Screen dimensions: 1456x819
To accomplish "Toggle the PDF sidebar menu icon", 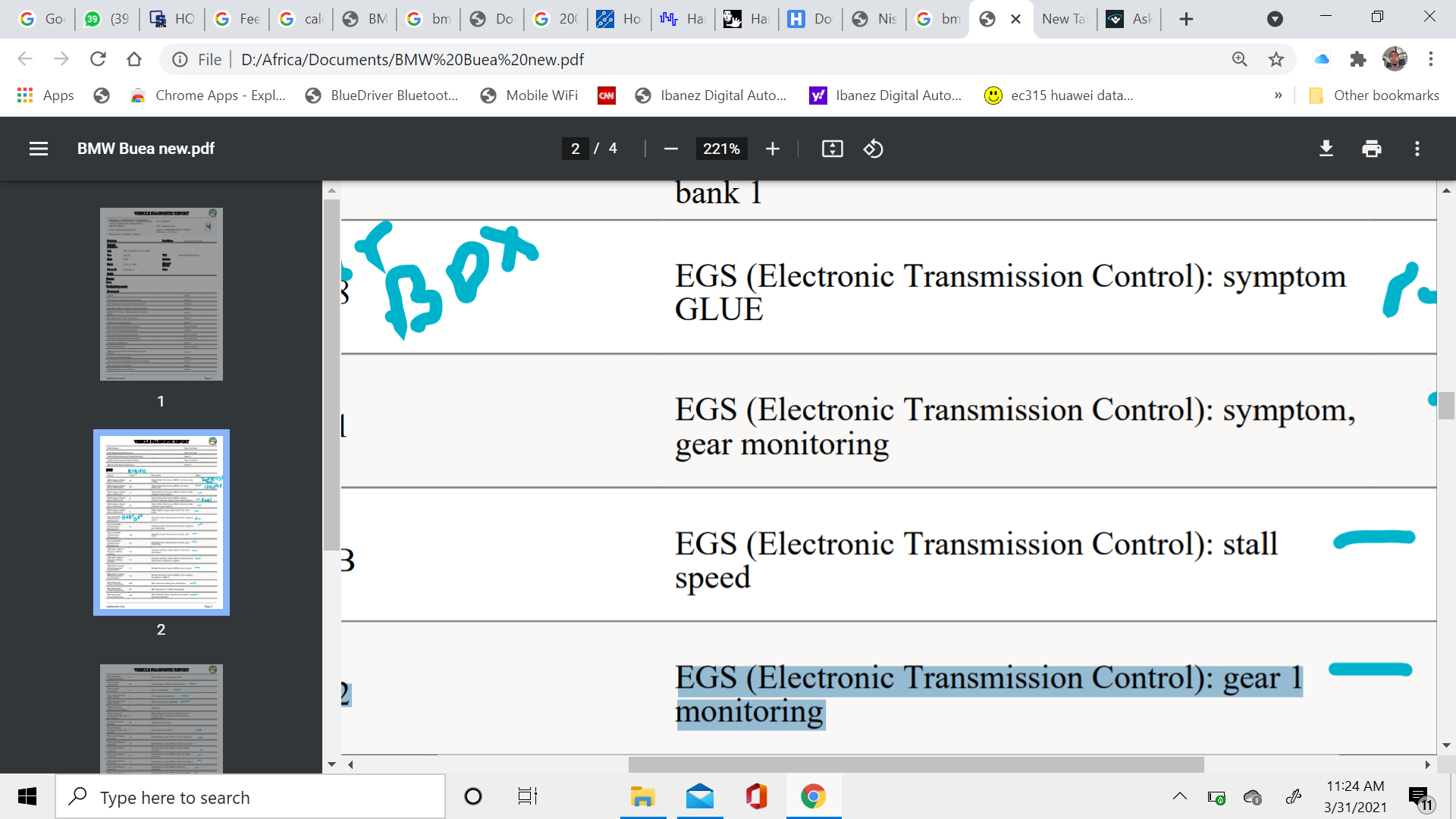I will tap(39, 149).
